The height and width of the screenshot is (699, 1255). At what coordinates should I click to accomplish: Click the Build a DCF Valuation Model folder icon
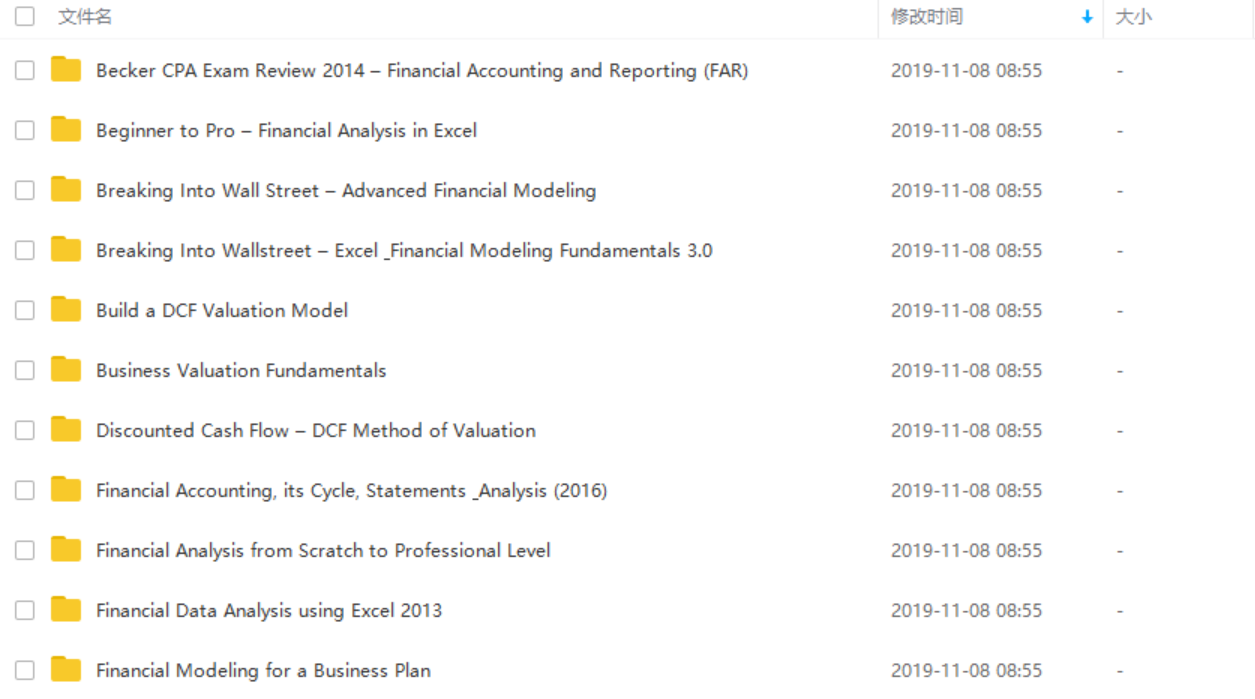click(x=66, y=310)
